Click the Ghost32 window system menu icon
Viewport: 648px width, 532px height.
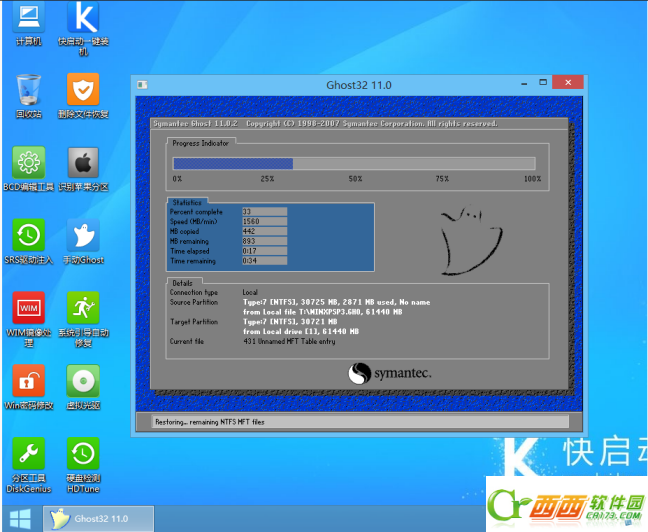coord(142,85)
